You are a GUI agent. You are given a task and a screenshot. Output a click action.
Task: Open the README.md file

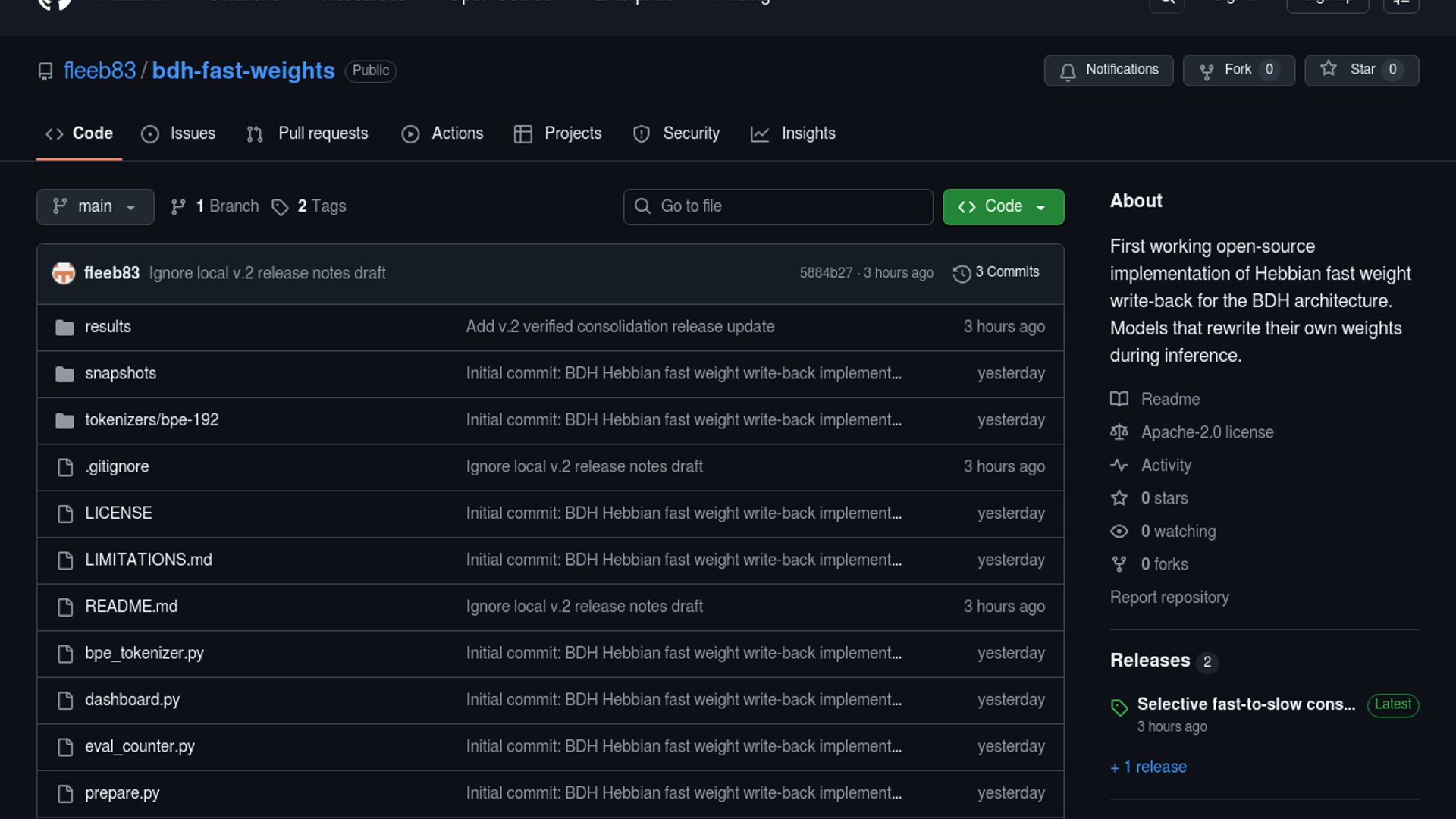[131, 607]
